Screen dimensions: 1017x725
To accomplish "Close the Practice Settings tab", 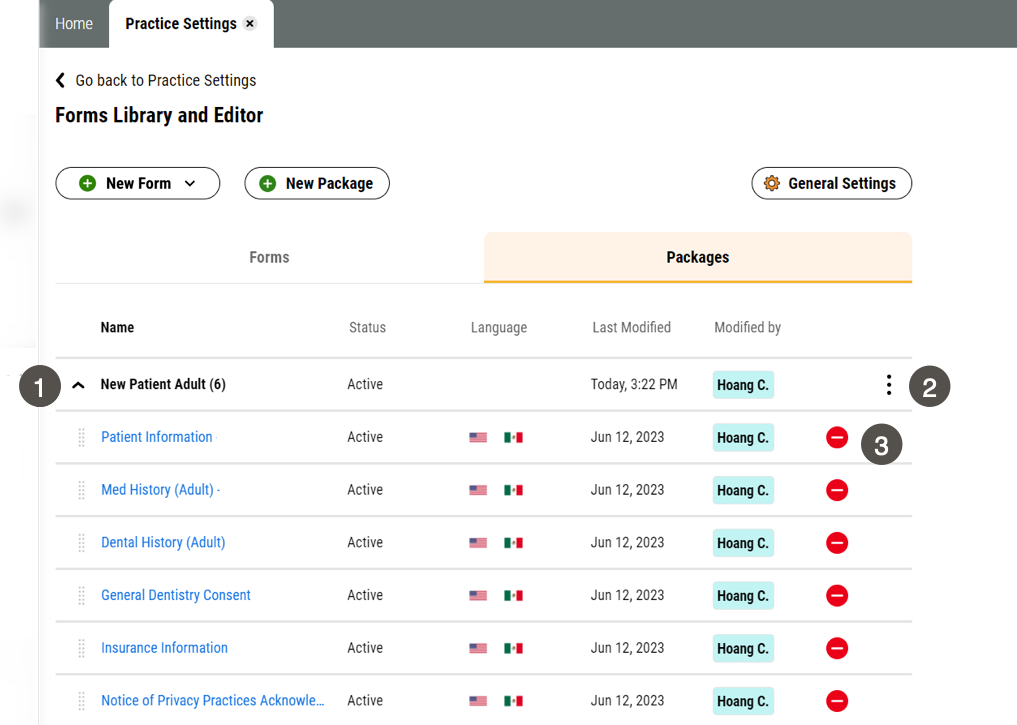I will tap(250, 23).
